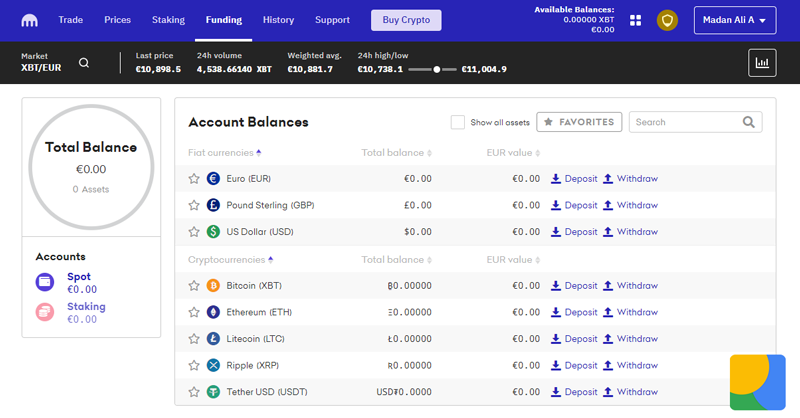Image resolution: width=800 pixels, height=418 pixels.
Task: Open the History tab
Action: click(x=278, y=20)
